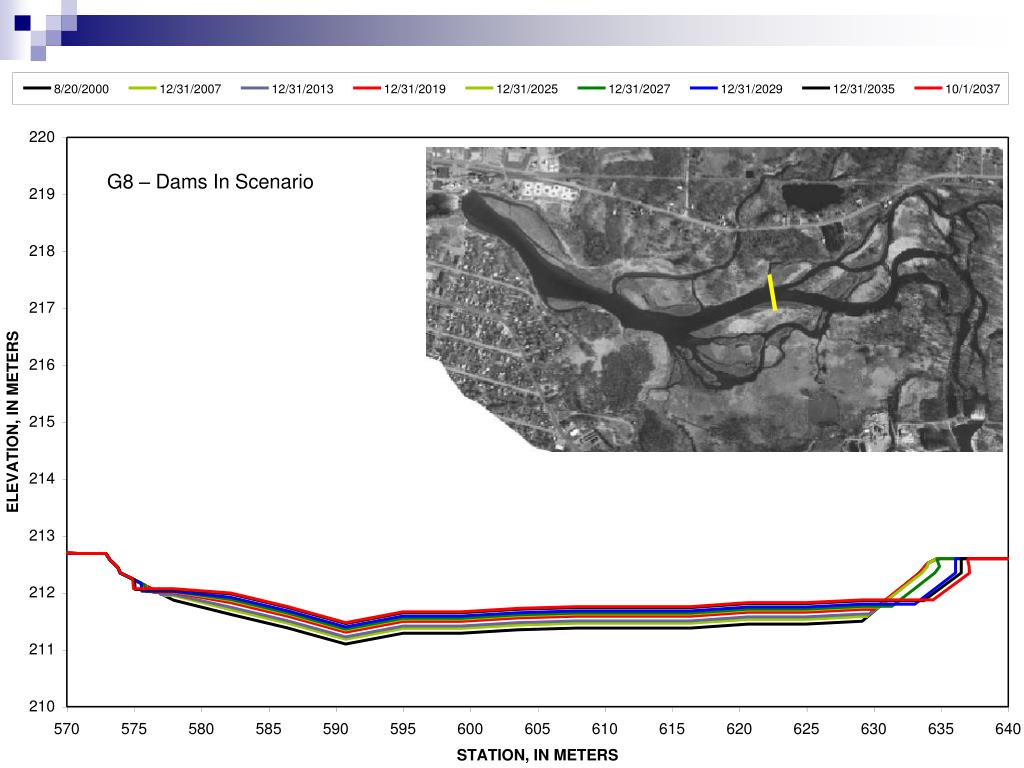Click the red line swatch beside 10/1/2037

pyautogui.click(x=928, y=88)
